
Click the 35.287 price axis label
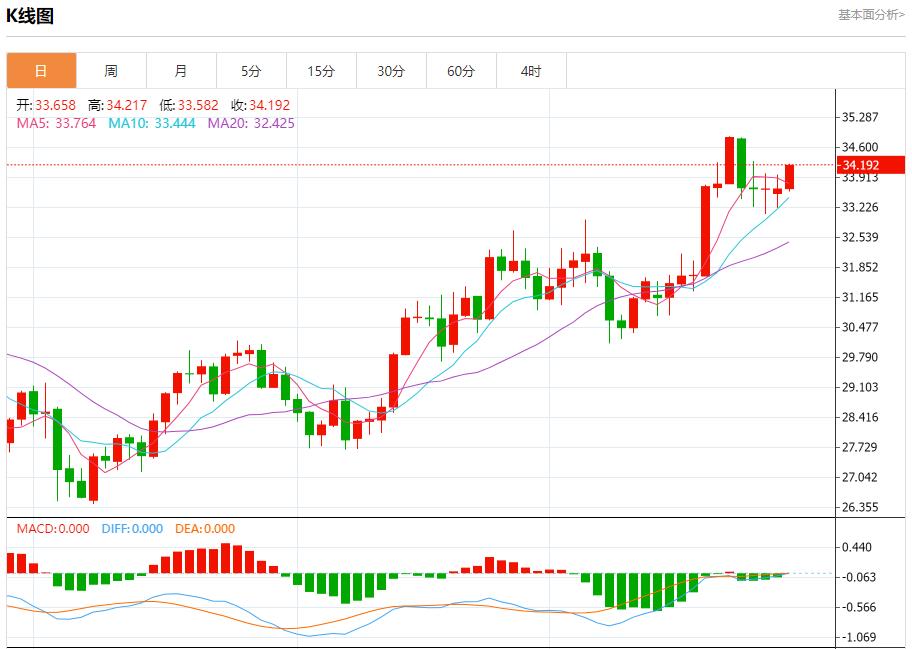(x=860, y=117)
